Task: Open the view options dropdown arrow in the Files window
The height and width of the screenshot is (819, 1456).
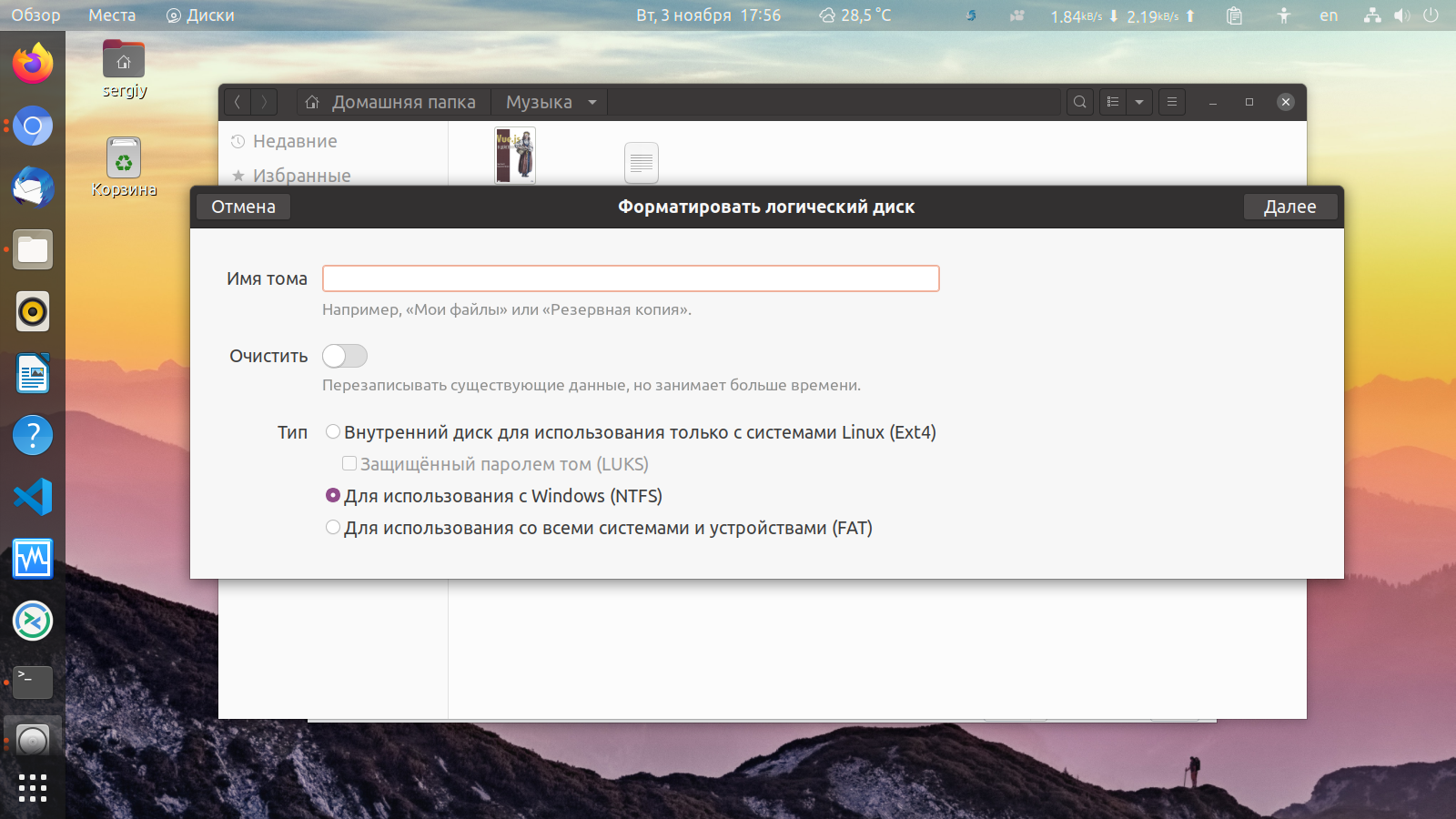Action: click(x=1139, y=102)
